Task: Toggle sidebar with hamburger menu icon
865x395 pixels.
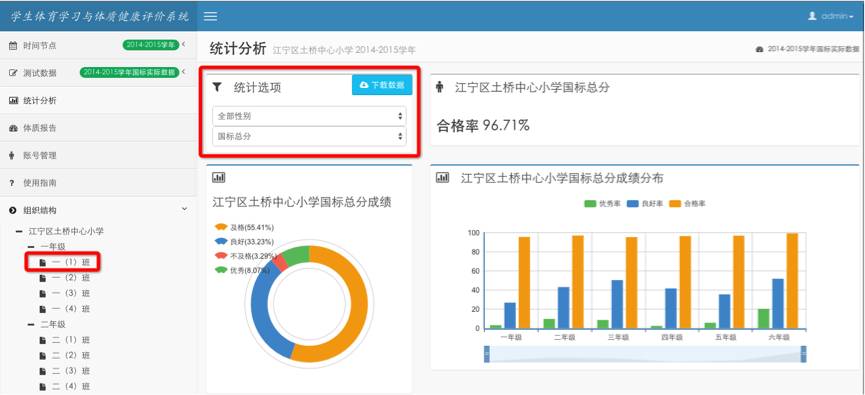Action: (x=210, y=17)
